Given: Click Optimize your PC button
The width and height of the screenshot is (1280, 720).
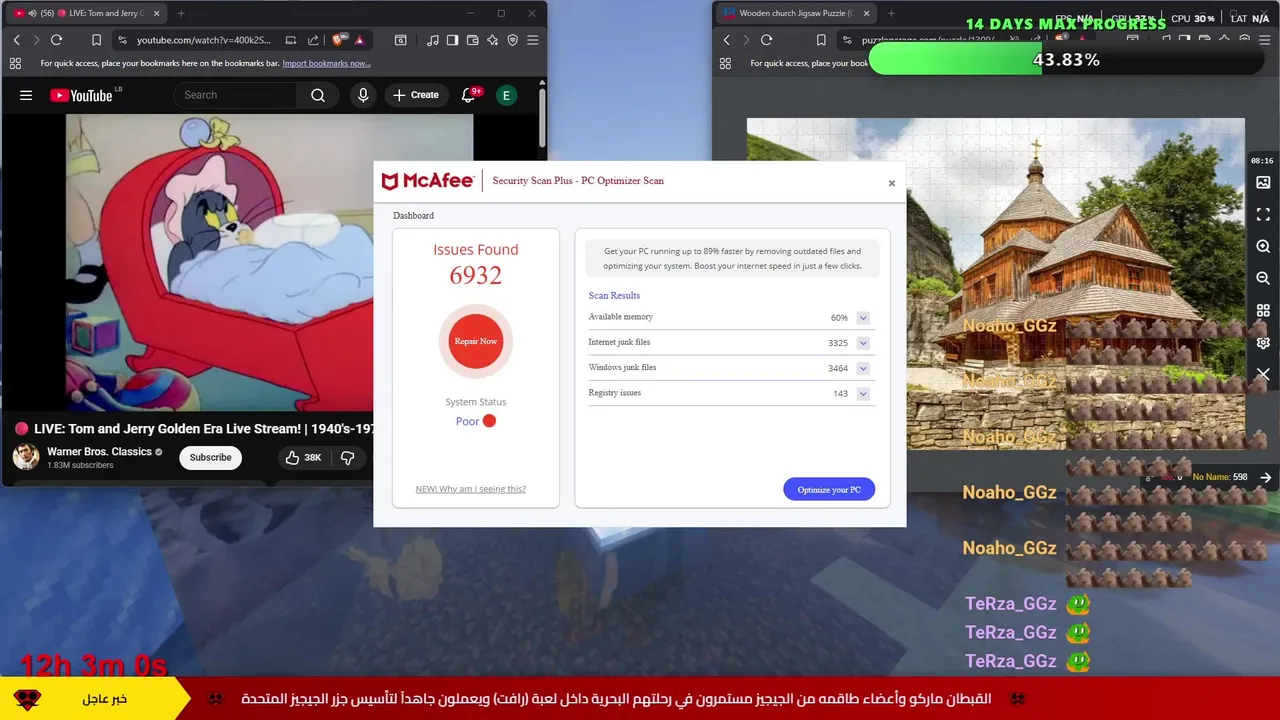Looking at the screenshot, I should coord(829,490).
